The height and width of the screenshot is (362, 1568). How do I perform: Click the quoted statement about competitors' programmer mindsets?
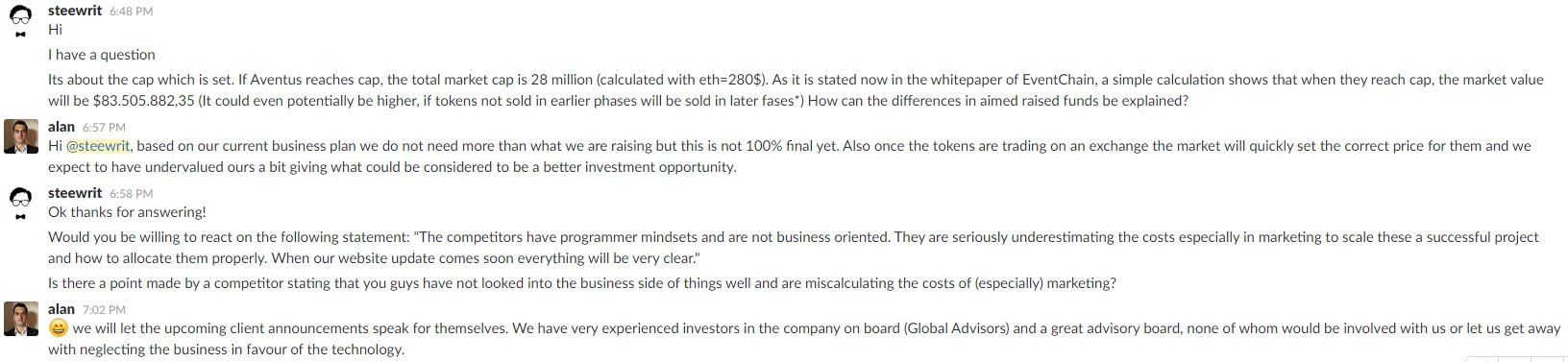[794, 248]
